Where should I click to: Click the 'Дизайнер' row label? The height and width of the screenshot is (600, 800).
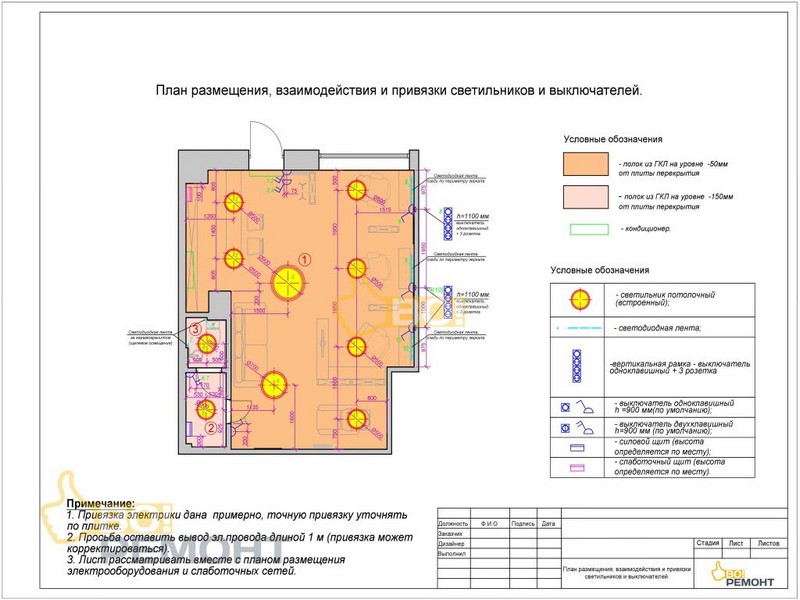click(x=451, y=544)
